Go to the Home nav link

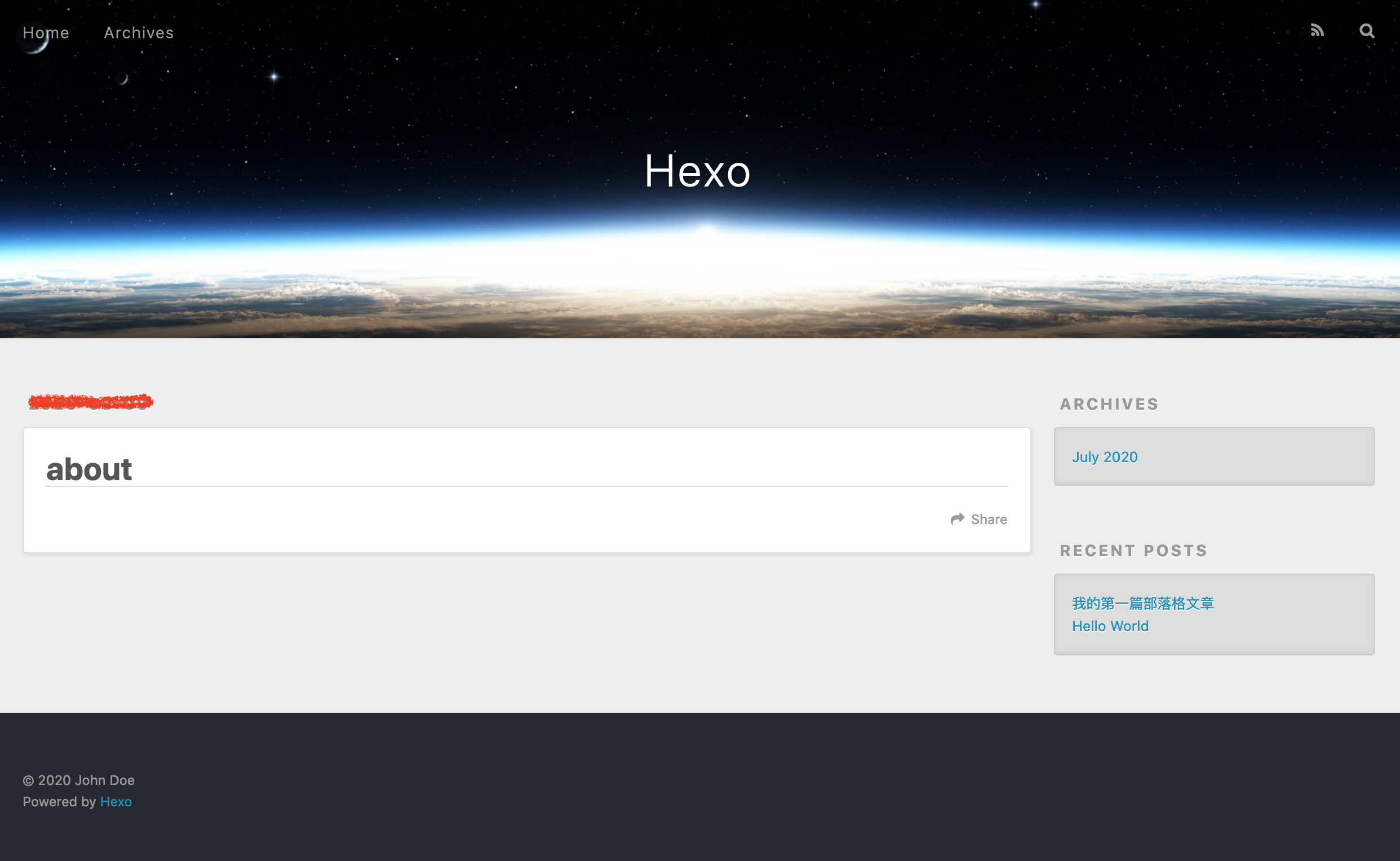tap(46, 33)
